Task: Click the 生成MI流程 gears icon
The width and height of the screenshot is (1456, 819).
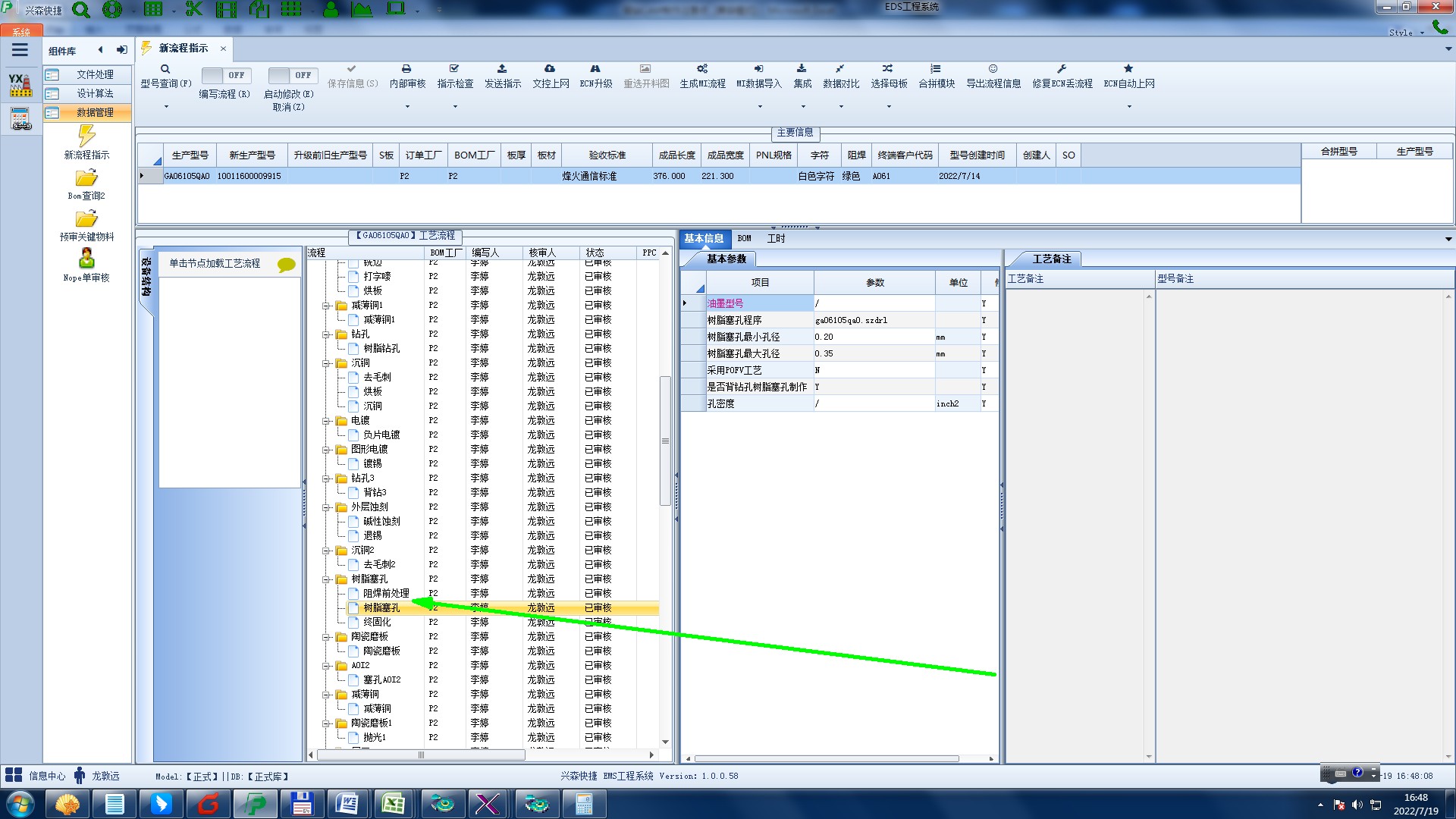Action: point(702,69)
